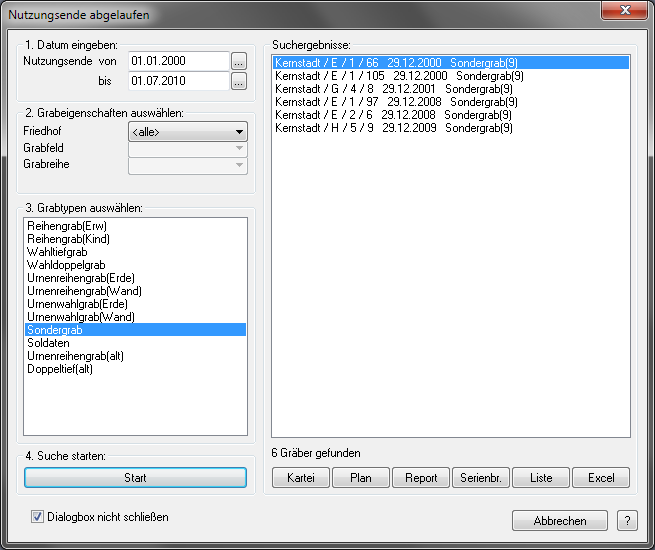Open the Grabreihe dropdown

187,165
